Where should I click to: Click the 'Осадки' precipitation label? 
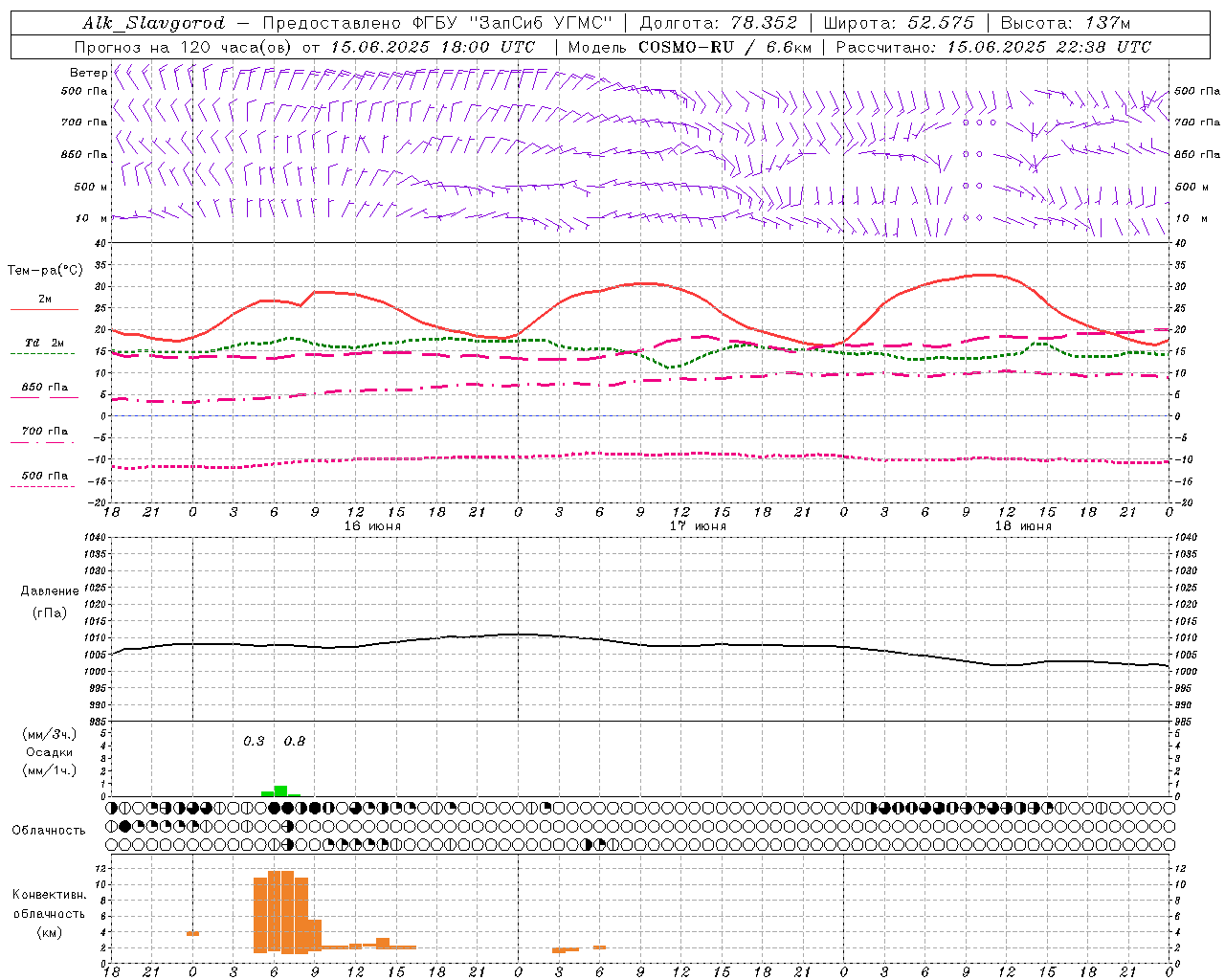[49, 753]
